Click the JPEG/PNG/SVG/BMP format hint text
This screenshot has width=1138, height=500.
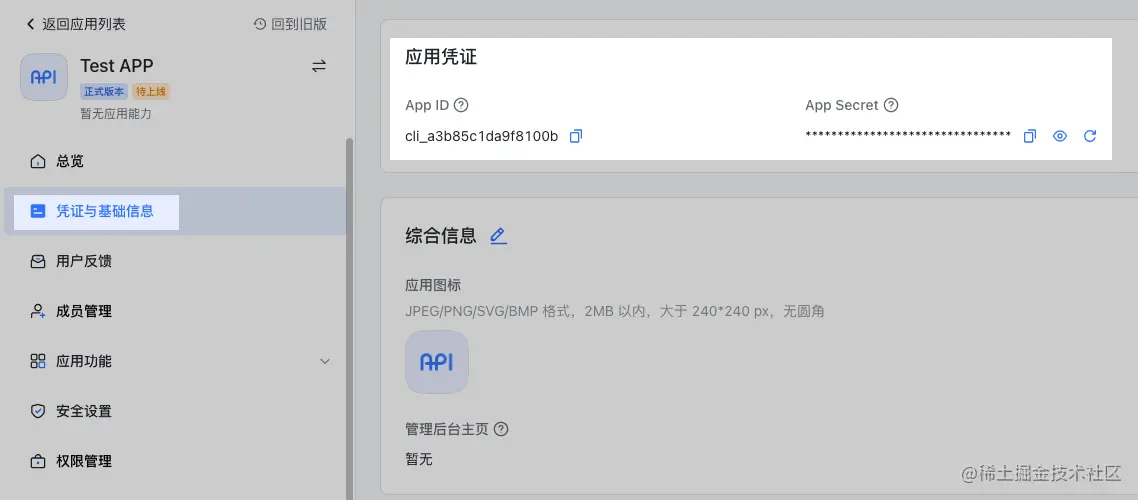[615, 312]
